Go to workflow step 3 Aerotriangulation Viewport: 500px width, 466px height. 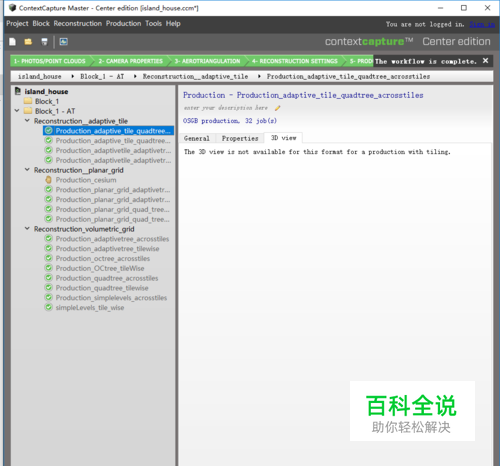[x=207, y=61]
